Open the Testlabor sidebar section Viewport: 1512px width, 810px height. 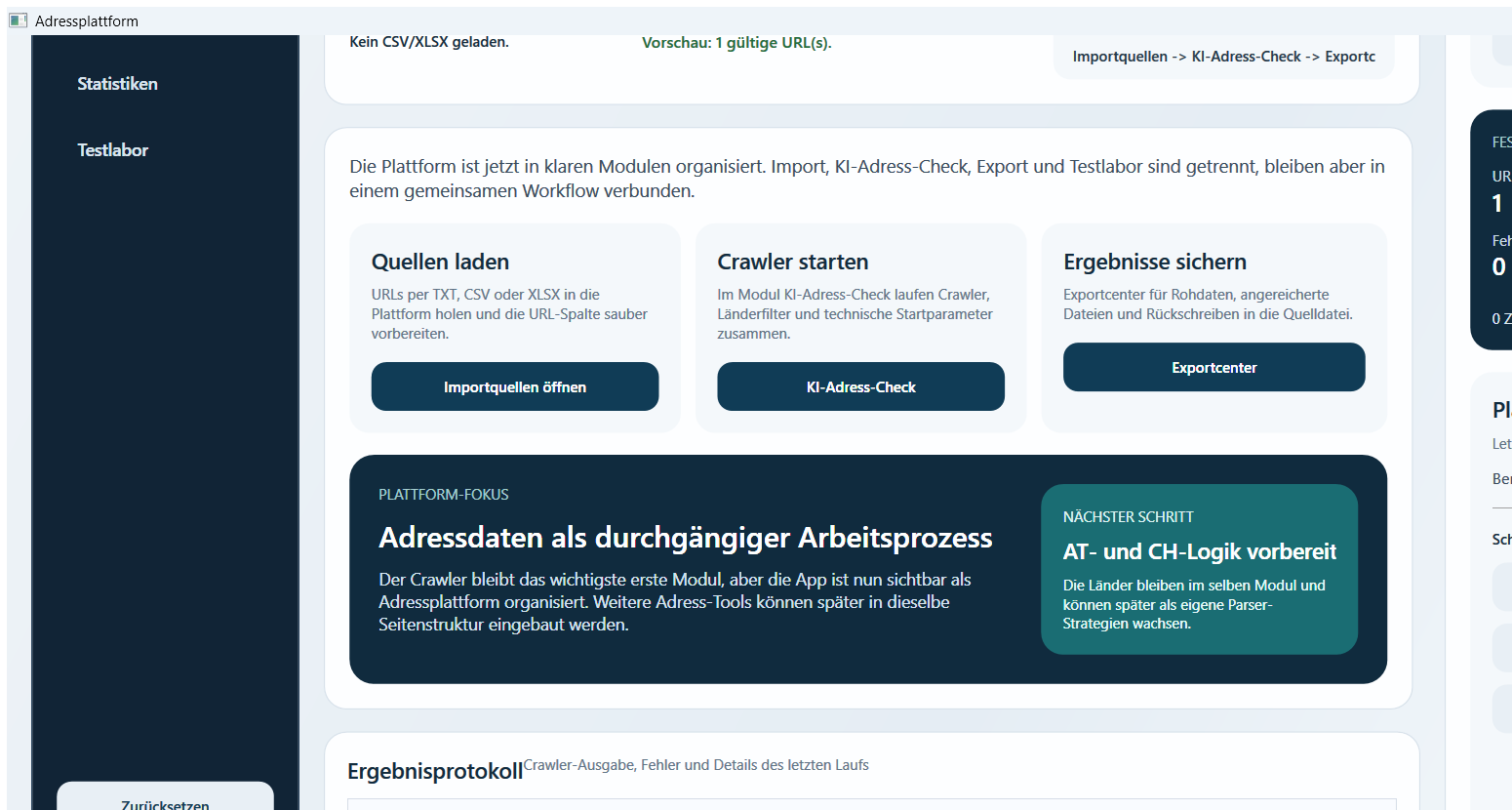112,150
